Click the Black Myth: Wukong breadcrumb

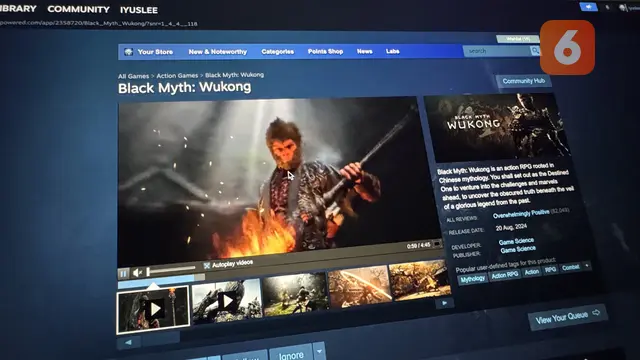tap(234, 75)
